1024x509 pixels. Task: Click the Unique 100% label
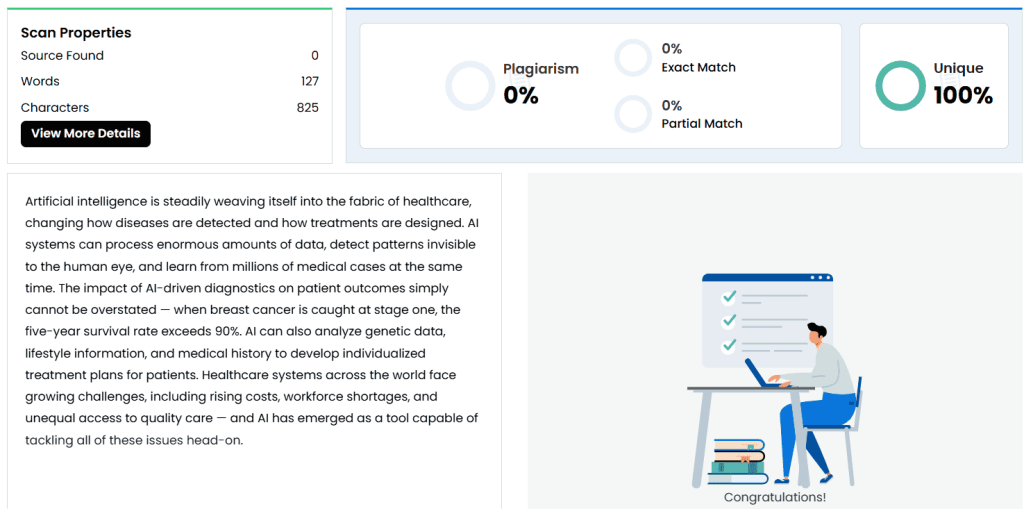point(962,84)
